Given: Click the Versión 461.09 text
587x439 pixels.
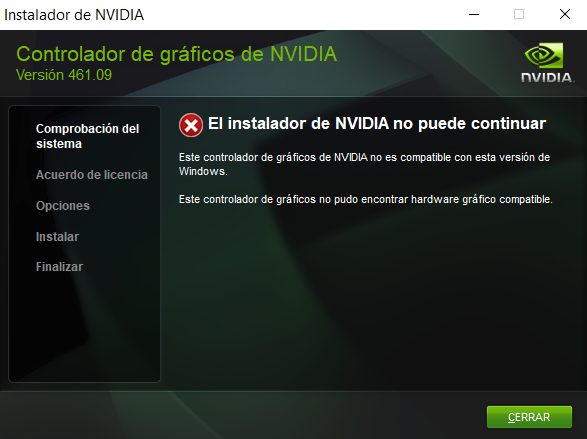Looking at the screenshot, I should [x=64, y=75].
